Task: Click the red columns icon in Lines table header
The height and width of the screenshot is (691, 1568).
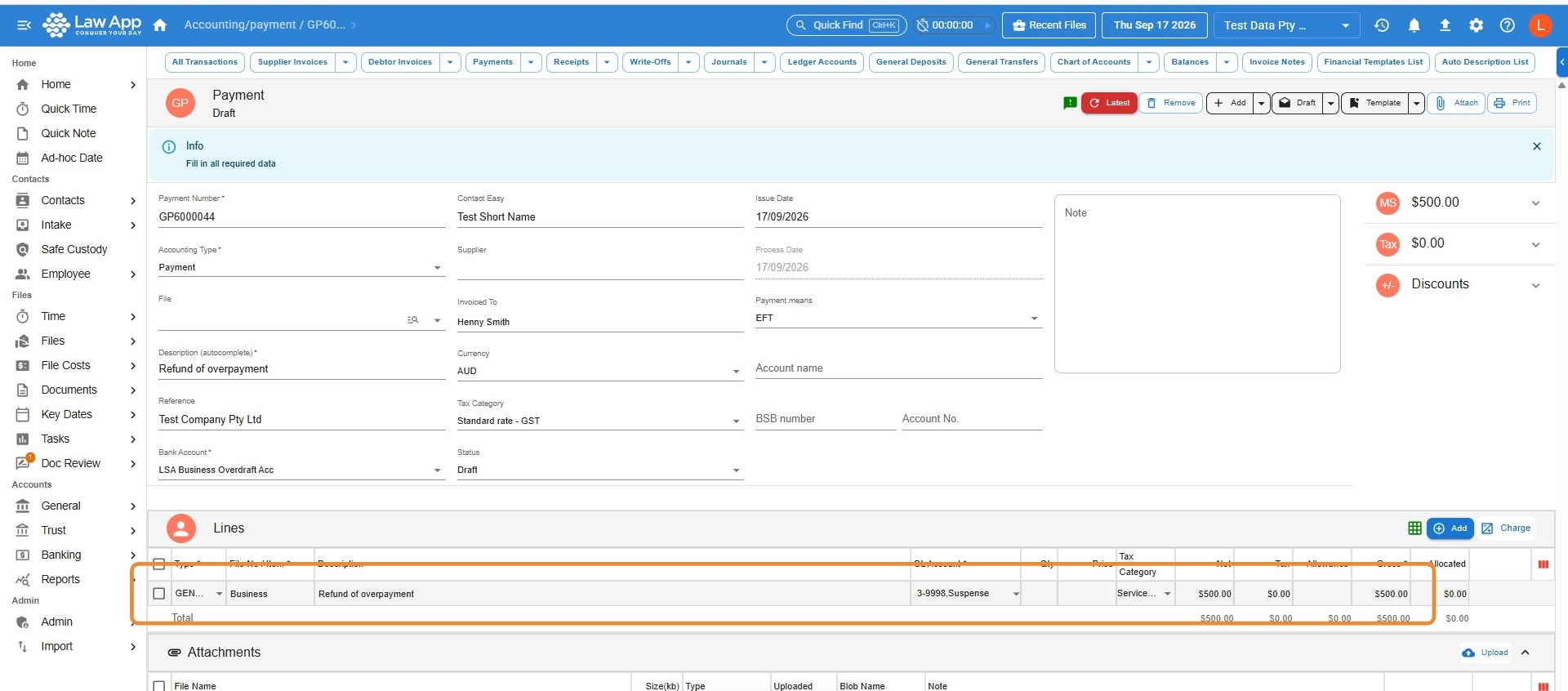Action: pos(1543,564)
